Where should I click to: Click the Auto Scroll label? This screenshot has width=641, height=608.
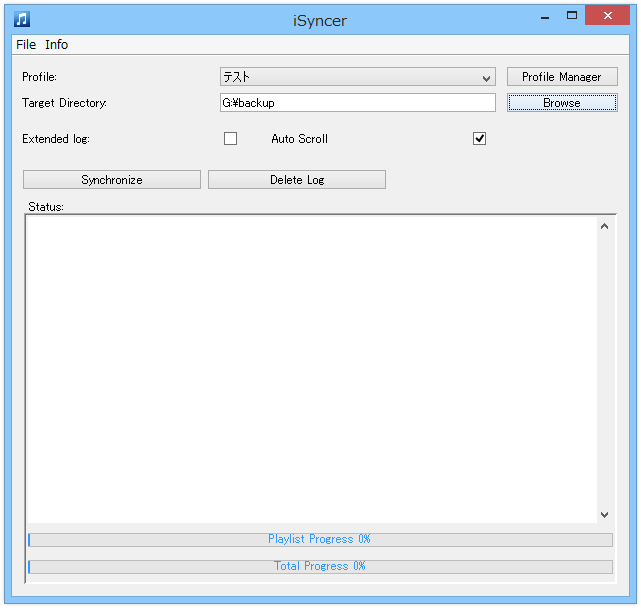[x=300, y=139]
